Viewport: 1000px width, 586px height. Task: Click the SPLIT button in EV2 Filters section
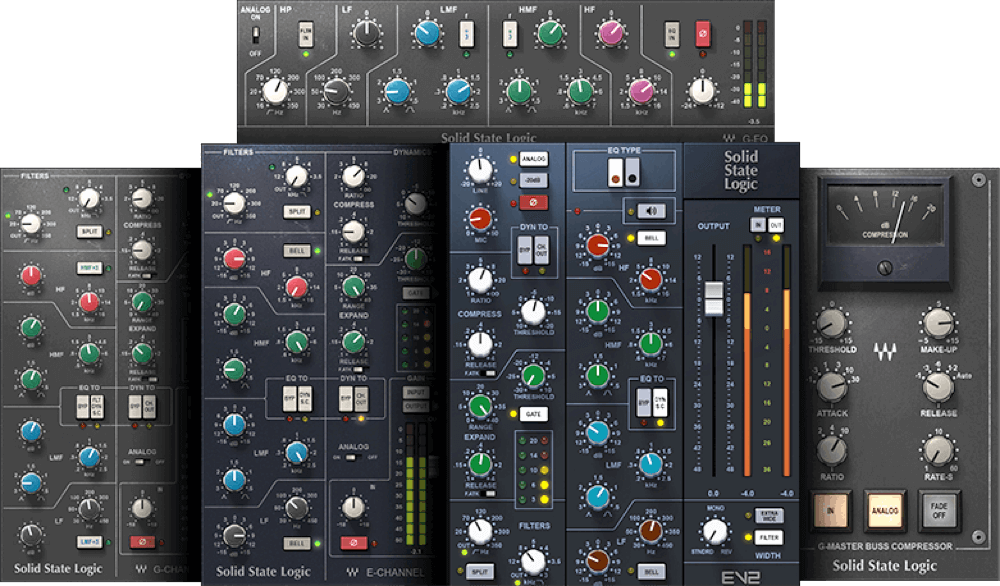480,572
